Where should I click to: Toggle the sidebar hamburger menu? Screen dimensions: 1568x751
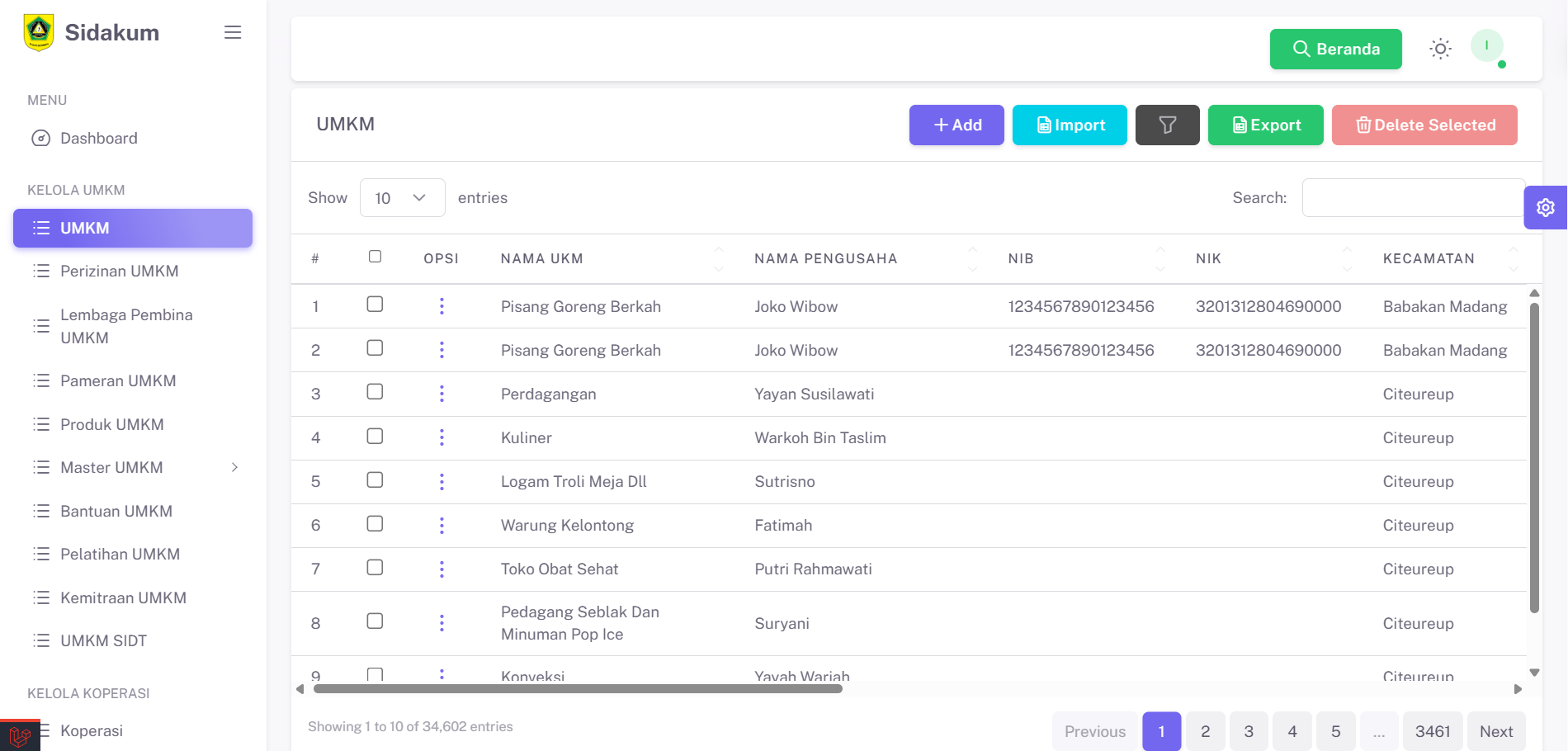tap(233, 32)
